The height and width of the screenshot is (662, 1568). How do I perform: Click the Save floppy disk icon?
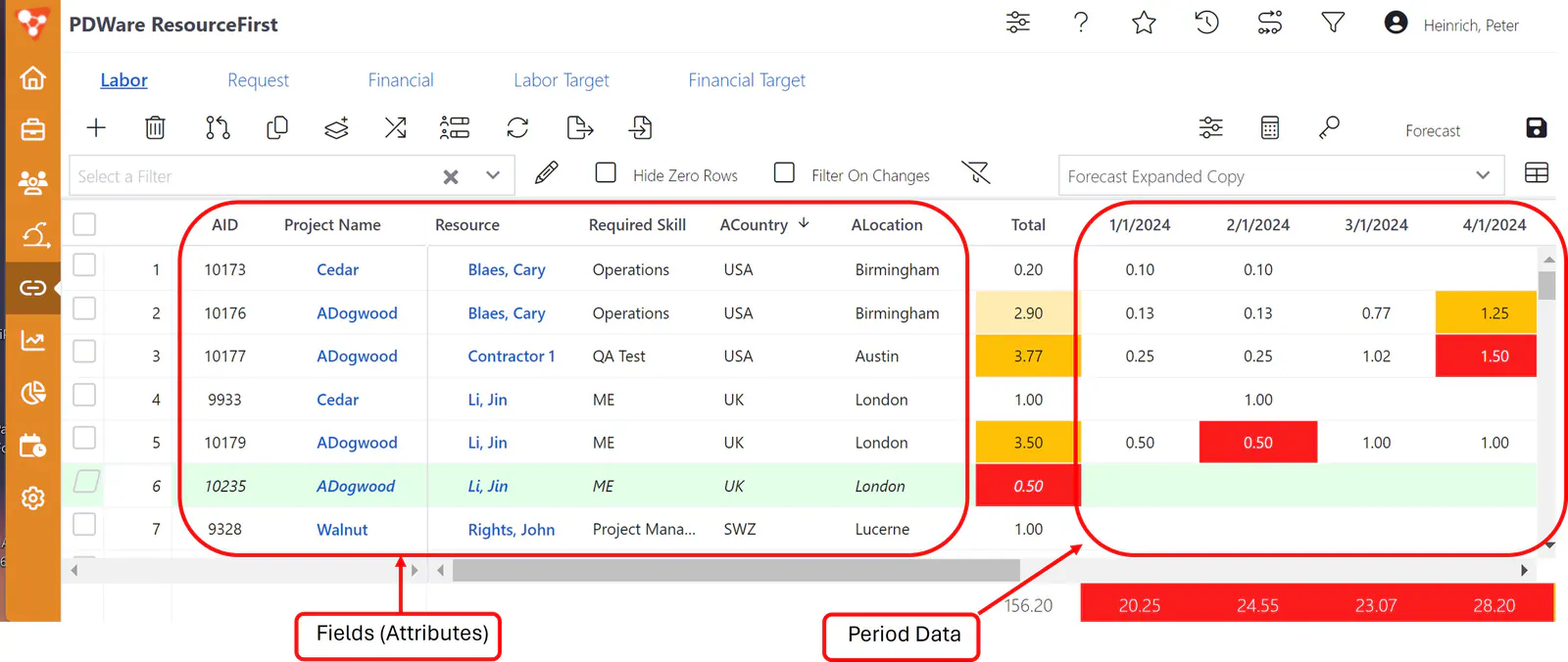(1537, 127)
